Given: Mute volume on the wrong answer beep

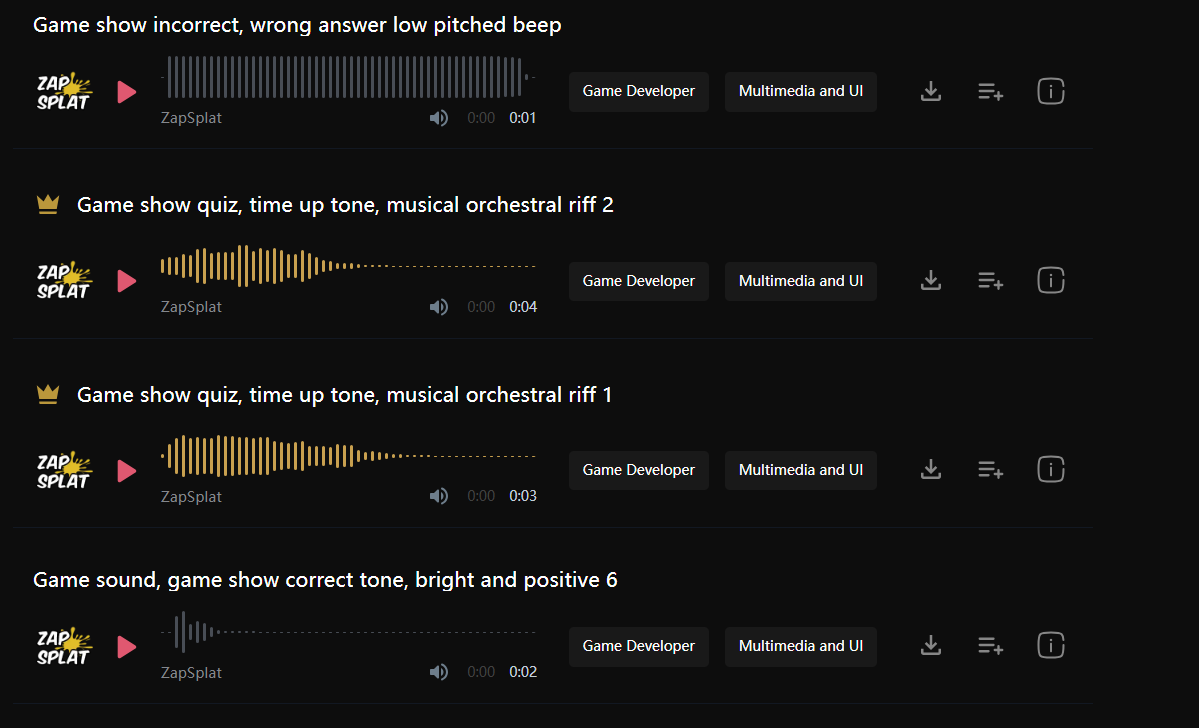Looking at the screenshot, I should [x=439, y=118].
